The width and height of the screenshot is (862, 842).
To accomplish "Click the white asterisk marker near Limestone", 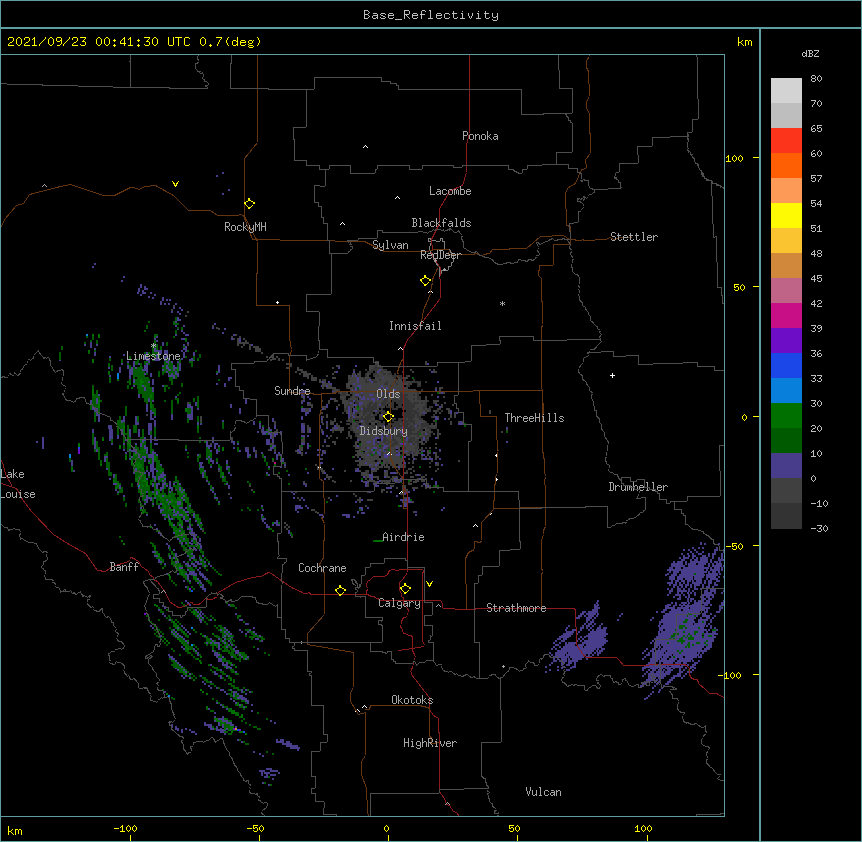I will click(154, 346).
